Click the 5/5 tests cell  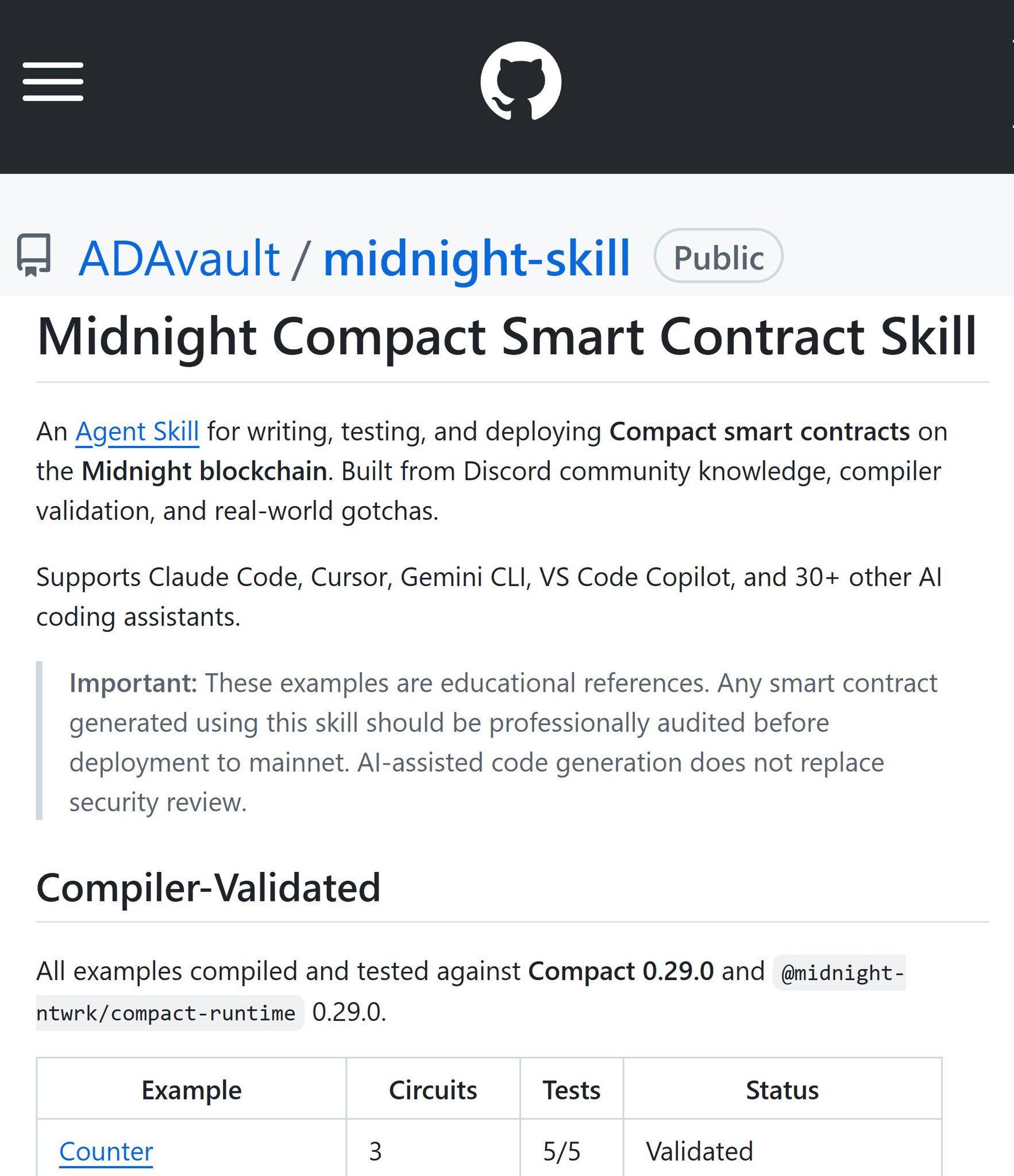562,1151
